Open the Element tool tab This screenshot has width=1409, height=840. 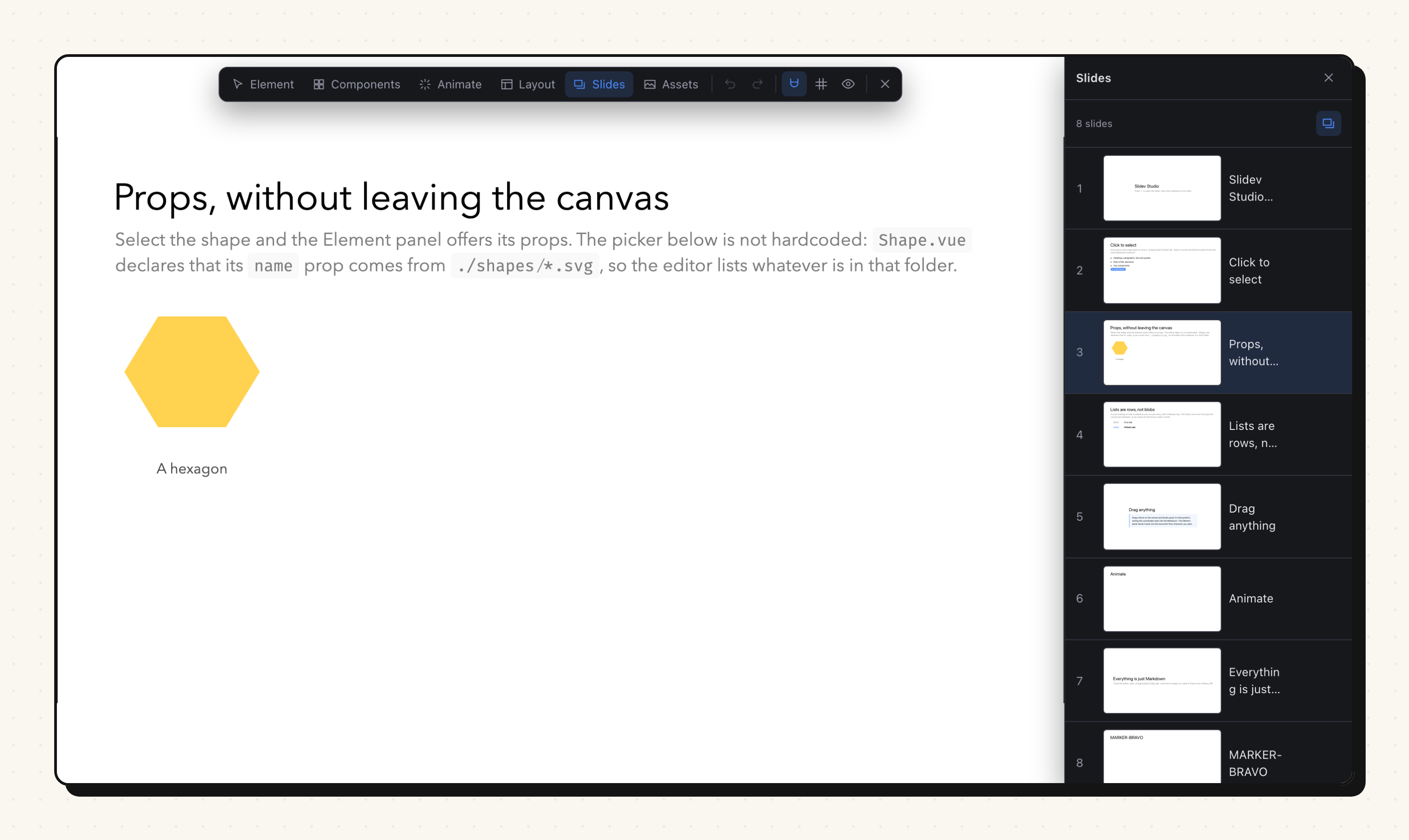pos(263,84)
